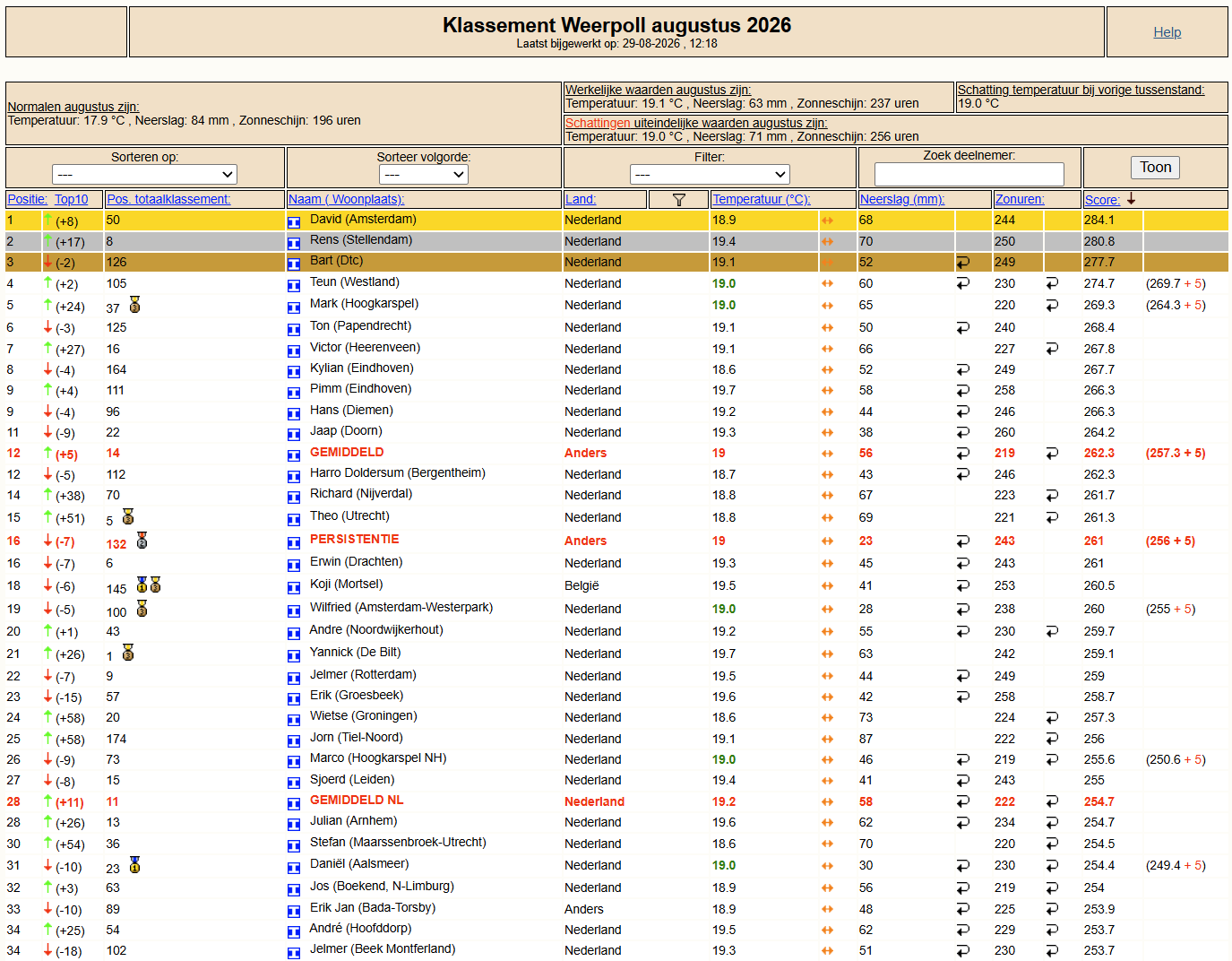Click the return-arrow icon after Teun's Neerslag 60
This screenshot has width=1232, height=961.
(x=963, y=283)
